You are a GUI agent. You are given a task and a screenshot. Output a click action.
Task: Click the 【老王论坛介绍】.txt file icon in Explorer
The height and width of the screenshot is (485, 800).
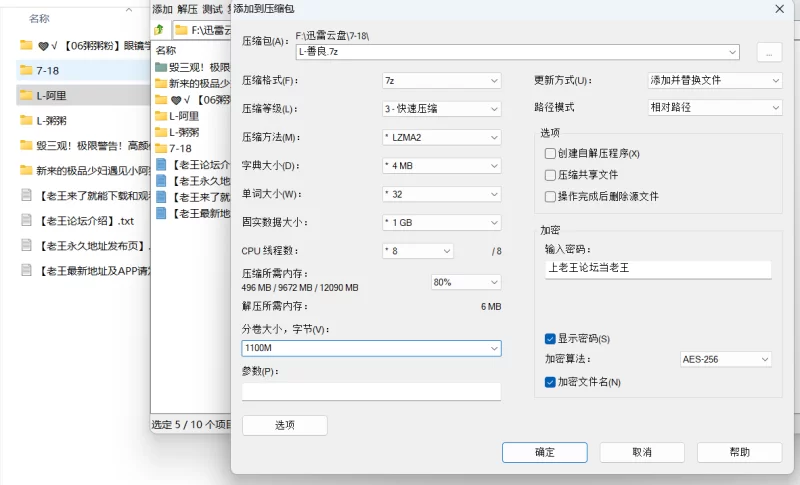(x=26, y=220)
